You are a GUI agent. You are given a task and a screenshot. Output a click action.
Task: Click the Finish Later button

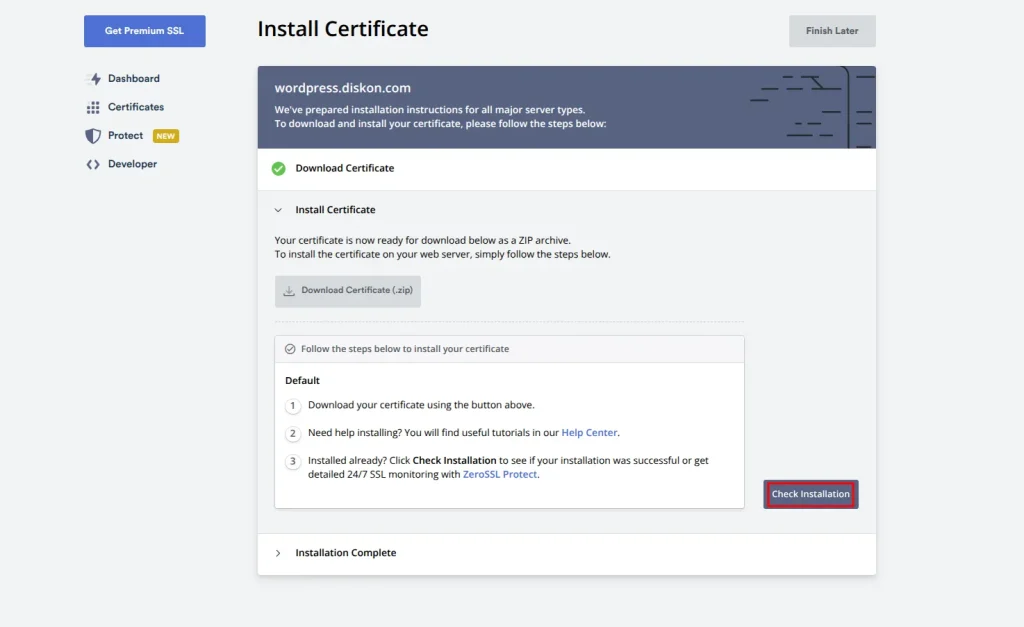(x=832, y=31)
